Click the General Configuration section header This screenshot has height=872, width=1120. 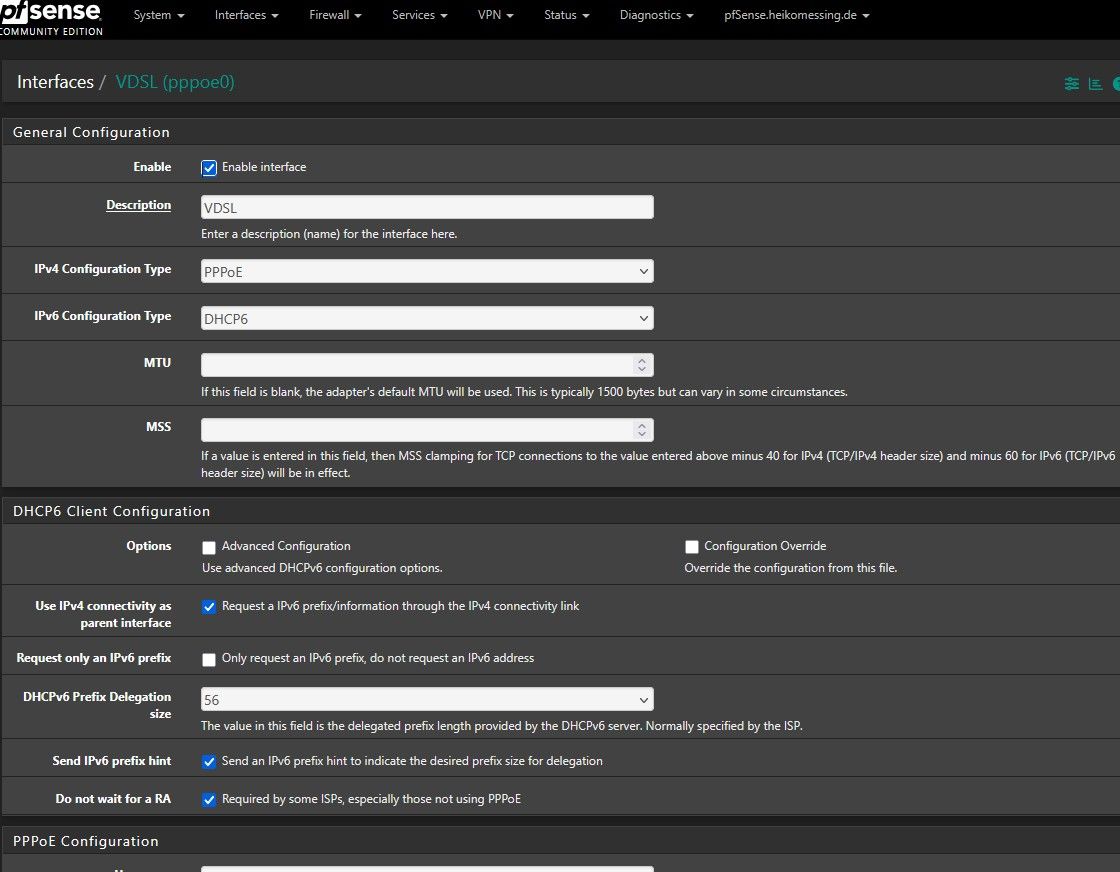(x=561, y=132)
